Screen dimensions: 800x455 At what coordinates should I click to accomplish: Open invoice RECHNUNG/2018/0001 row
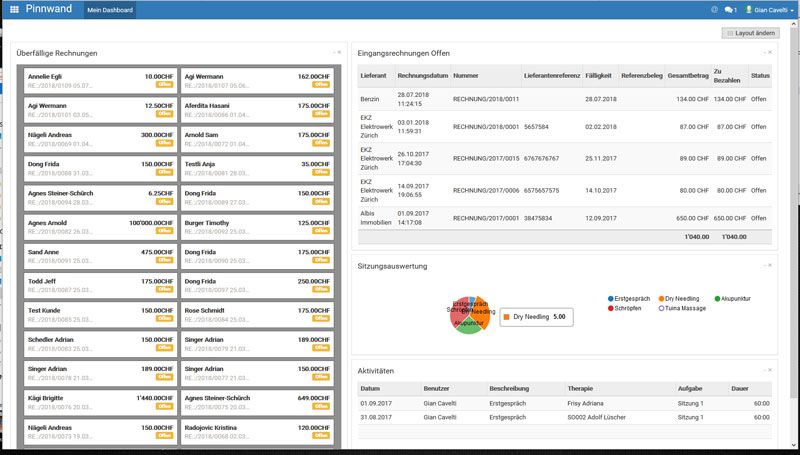564,127
